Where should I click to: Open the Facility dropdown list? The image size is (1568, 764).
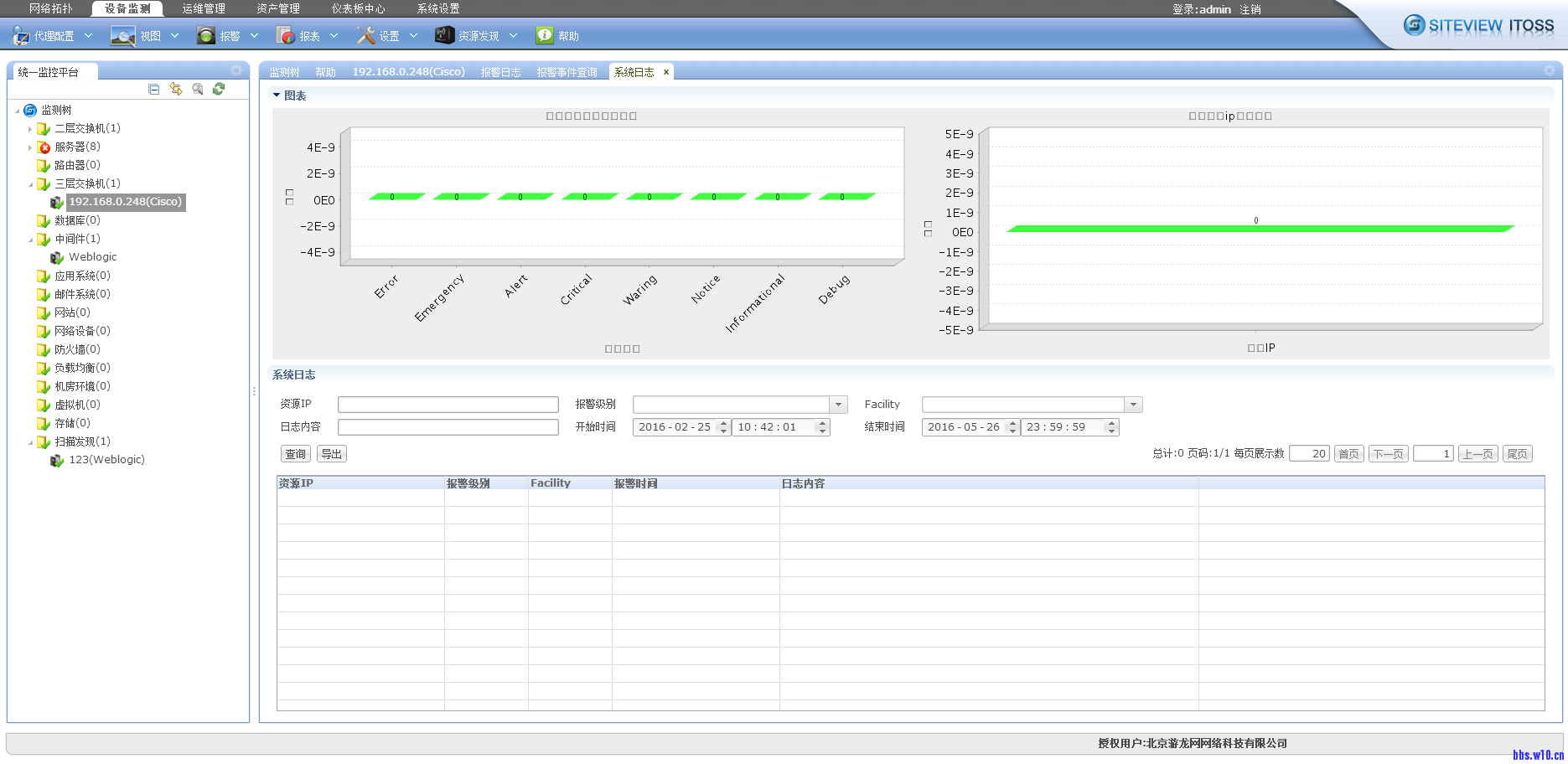(x=1133, y=405)
